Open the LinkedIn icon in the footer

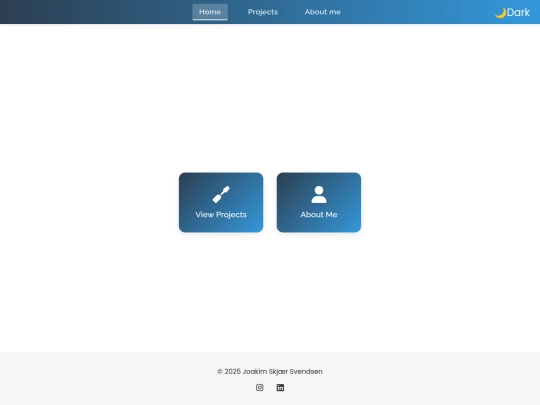pyautogui.click(x=280, y=387)
